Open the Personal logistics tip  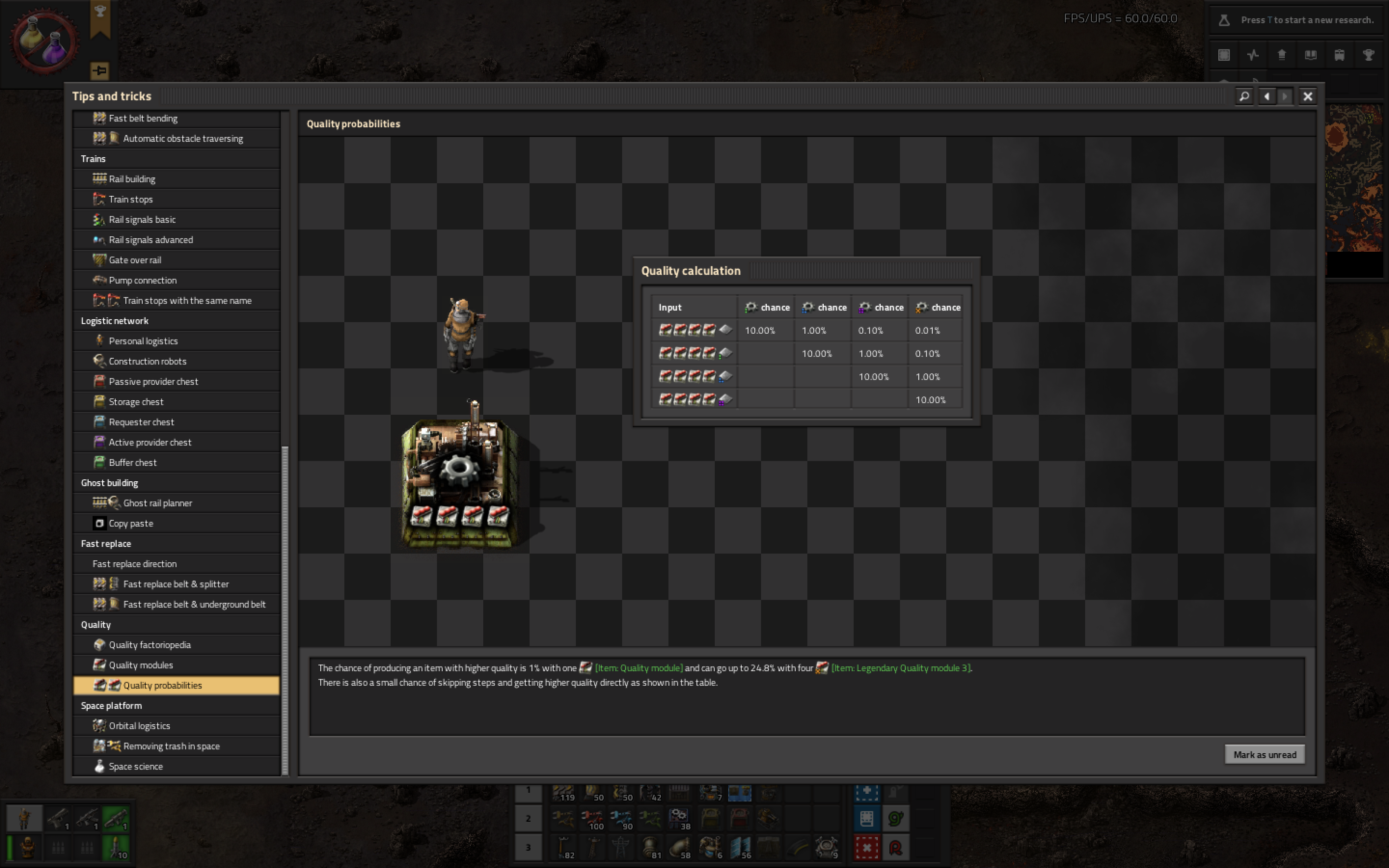pos(177,341)
